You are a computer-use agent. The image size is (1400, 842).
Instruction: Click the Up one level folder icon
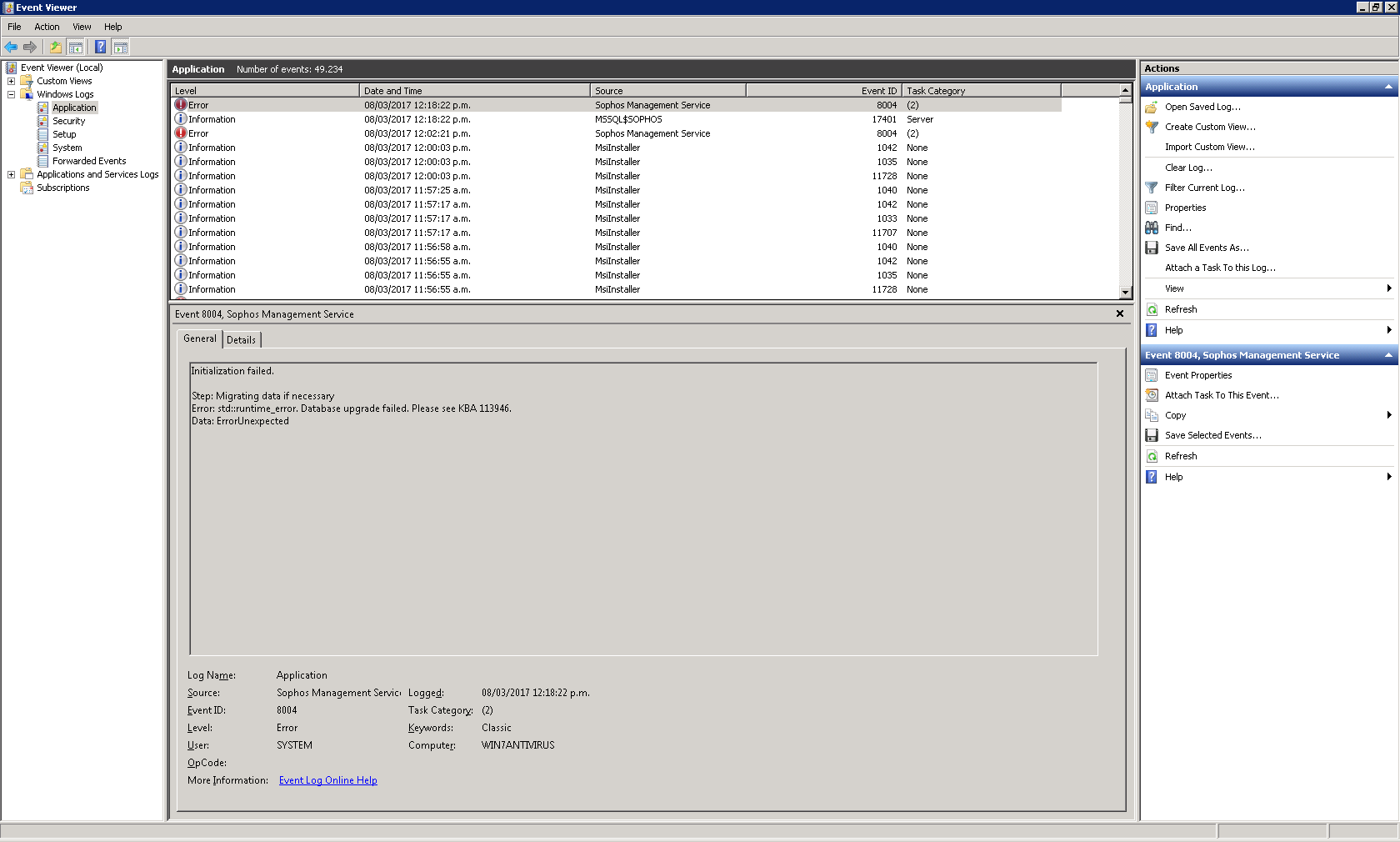[56, 47]
